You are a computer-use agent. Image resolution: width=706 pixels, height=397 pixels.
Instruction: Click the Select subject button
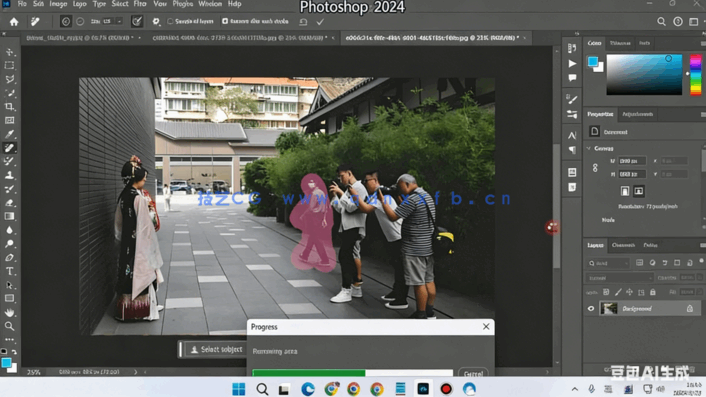click(x=216, y=350)
